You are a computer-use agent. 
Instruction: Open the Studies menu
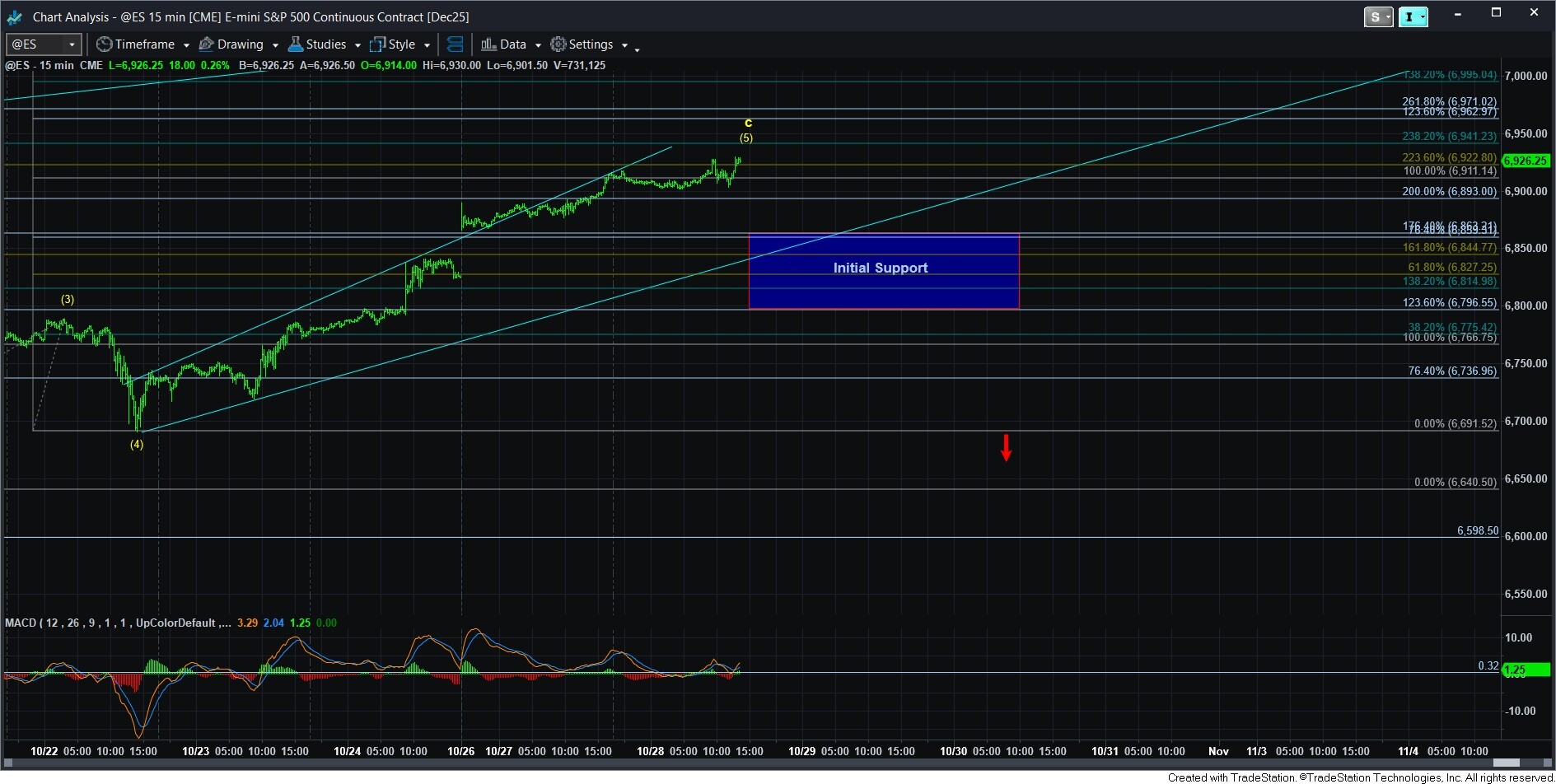click(x=325, y=44)
